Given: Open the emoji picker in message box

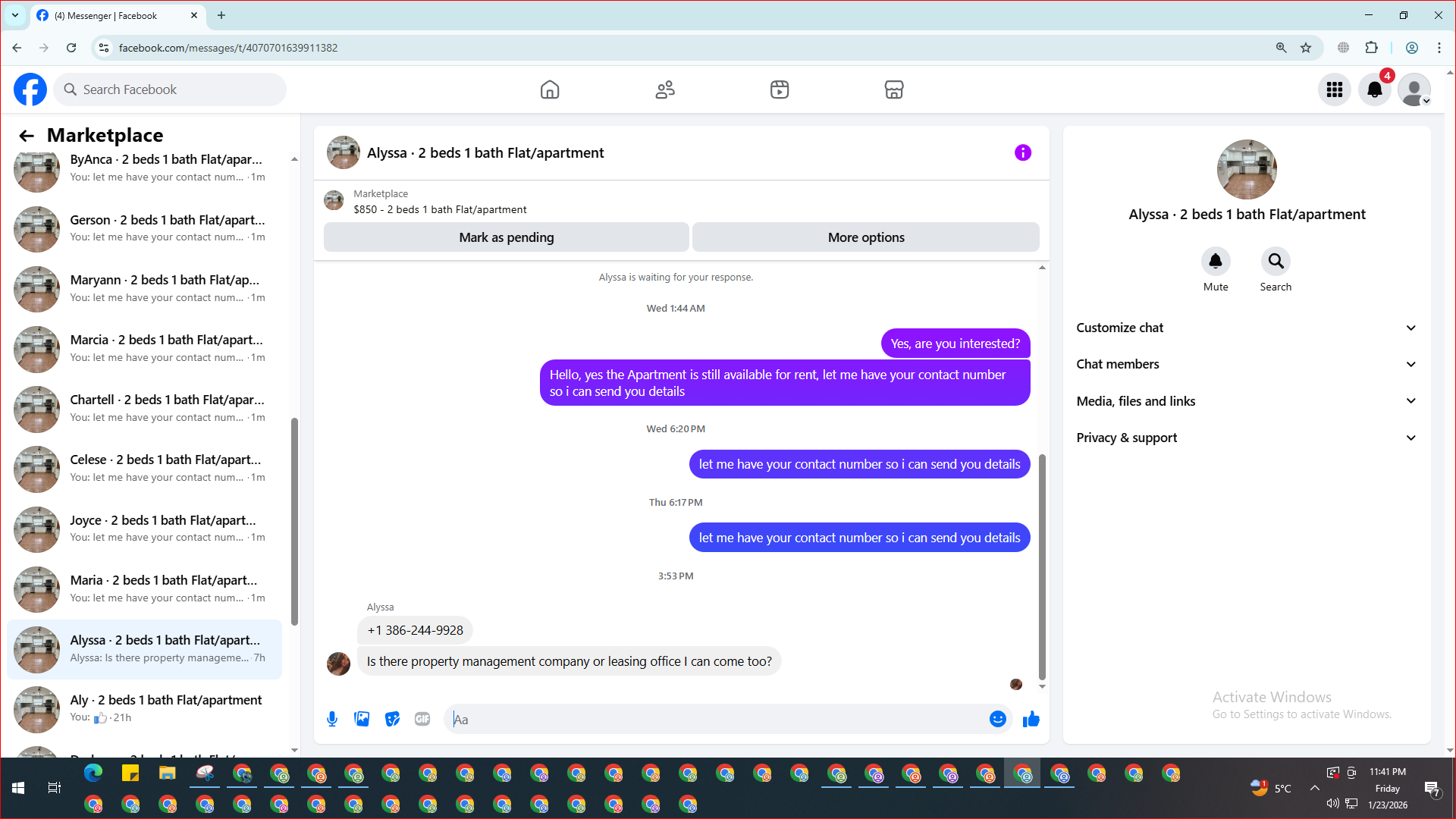Looking at the screenshot, I should click(x=997, y=719).
